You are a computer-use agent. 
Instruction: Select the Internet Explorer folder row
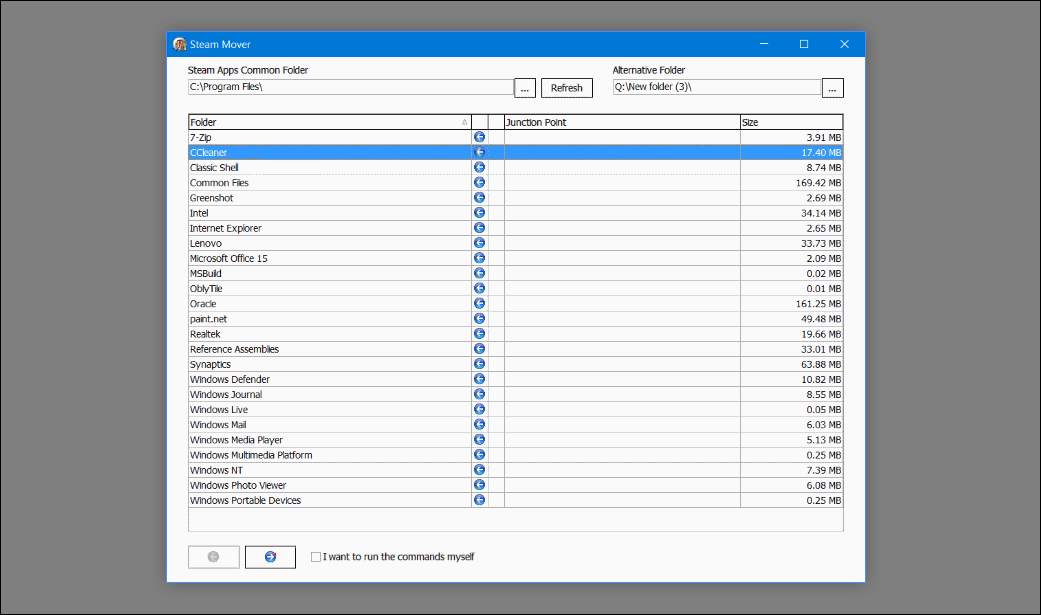click(515, 228)
